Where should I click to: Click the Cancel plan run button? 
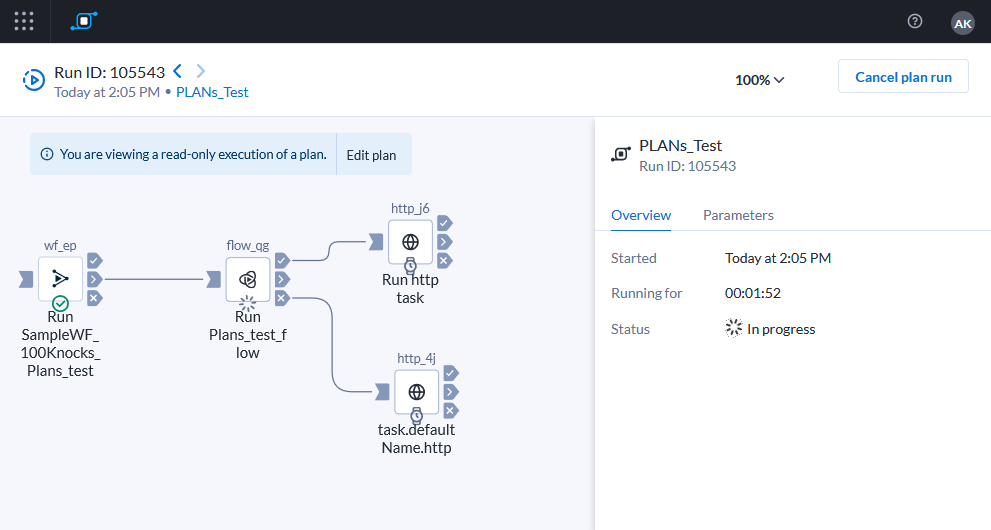pyautogui.click(x=902, y=77)
